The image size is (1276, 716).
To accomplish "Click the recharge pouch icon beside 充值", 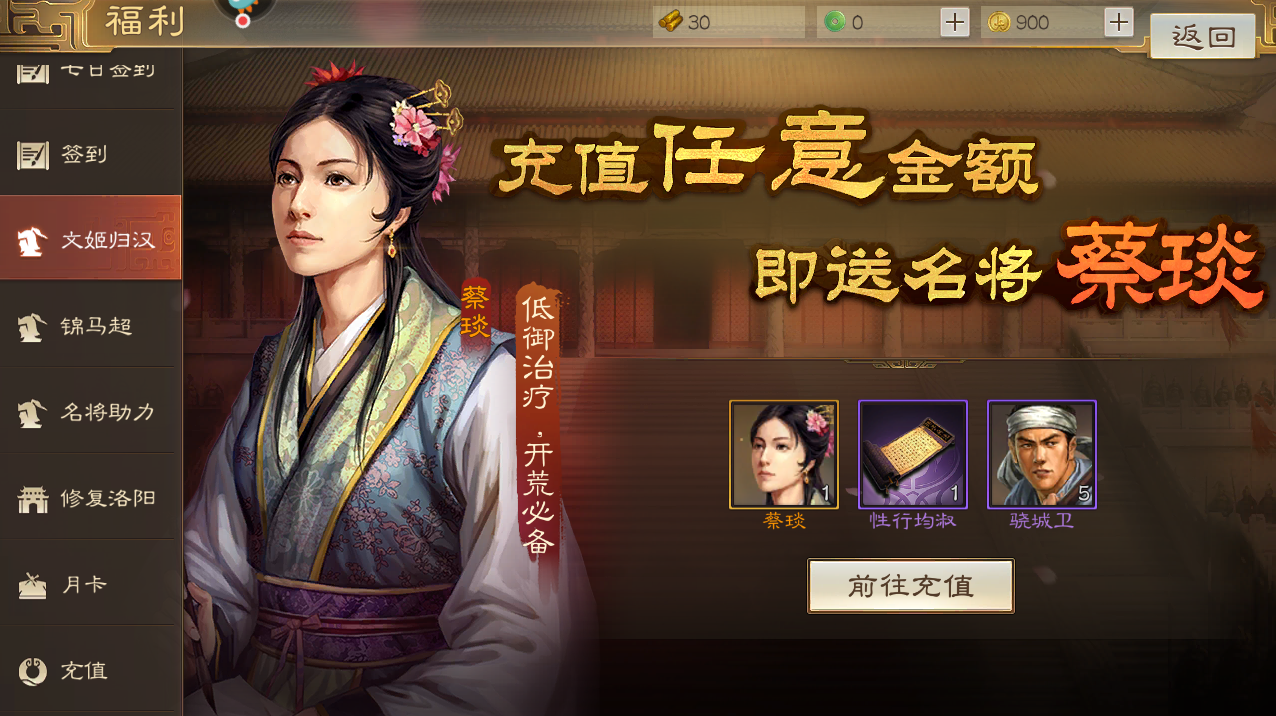I will click(33, 671).
